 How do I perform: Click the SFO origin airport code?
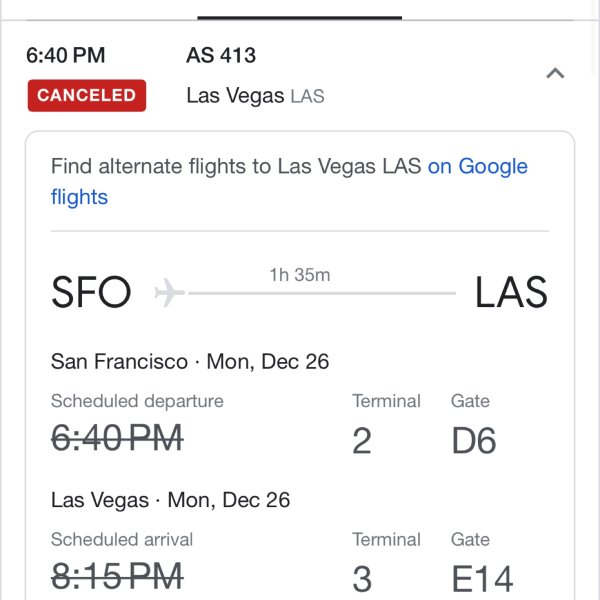coord(91,292)
